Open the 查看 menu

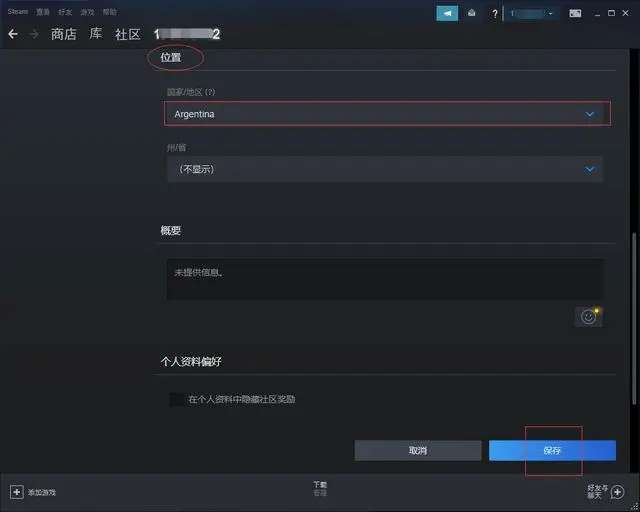click(x=43, y=12)
